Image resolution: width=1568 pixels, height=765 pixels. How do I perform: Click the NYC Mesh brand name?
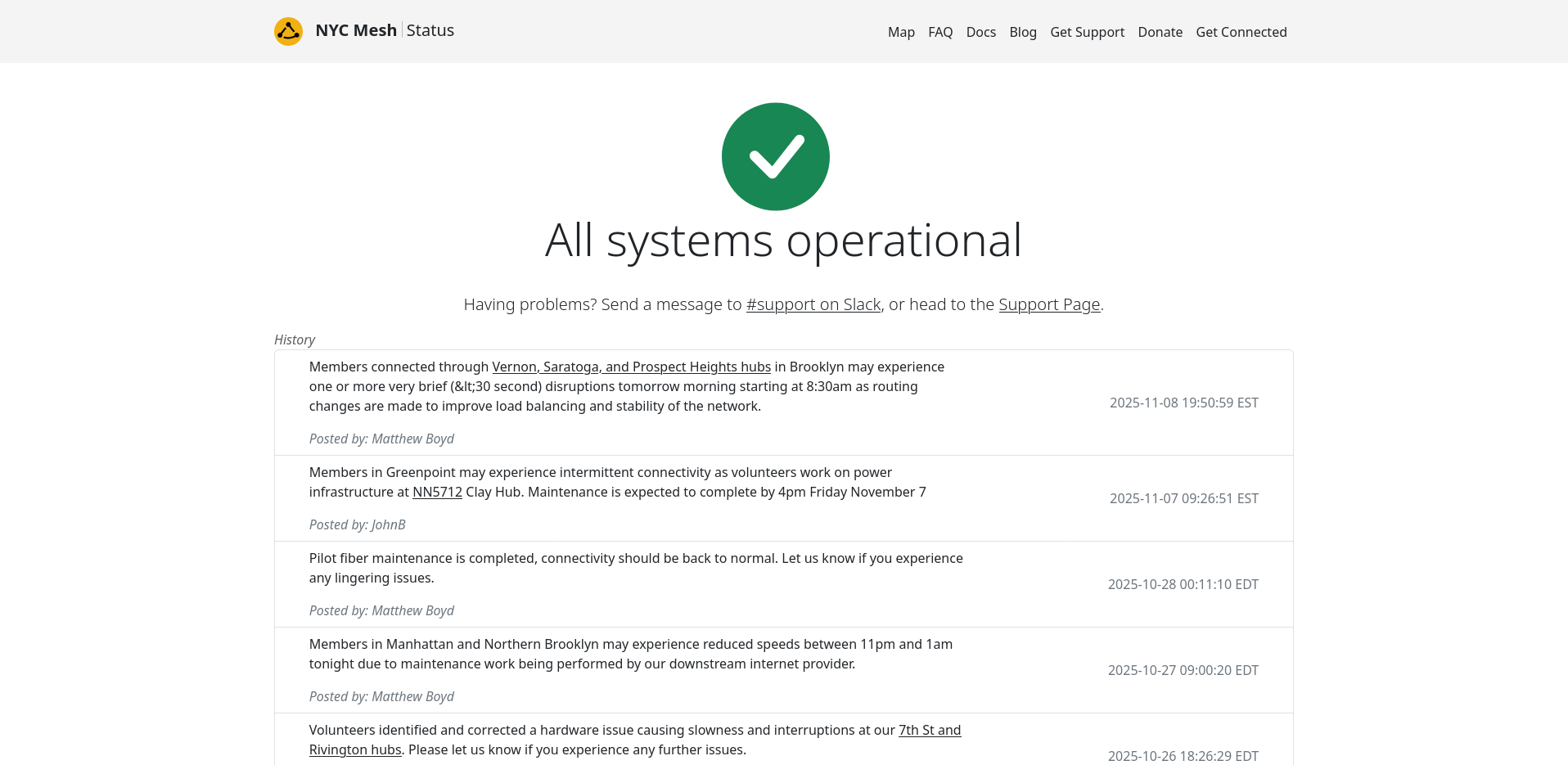(356, 30)
